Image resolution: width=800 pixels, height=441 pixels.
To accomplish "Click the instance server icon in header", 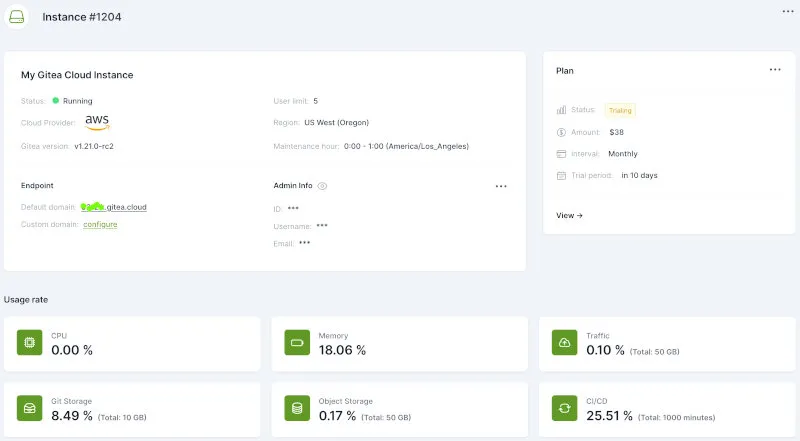I will (x=16, y=17).
